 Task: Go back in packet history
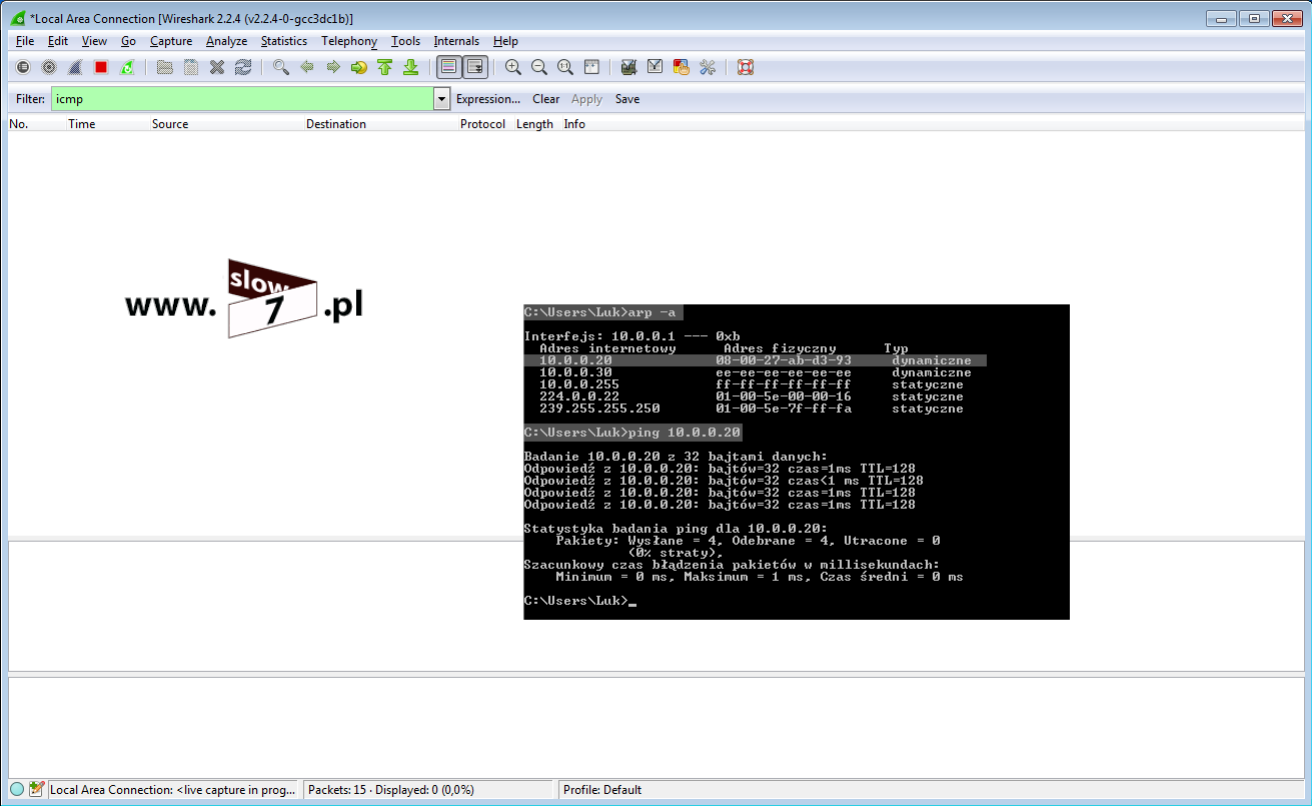307,67
